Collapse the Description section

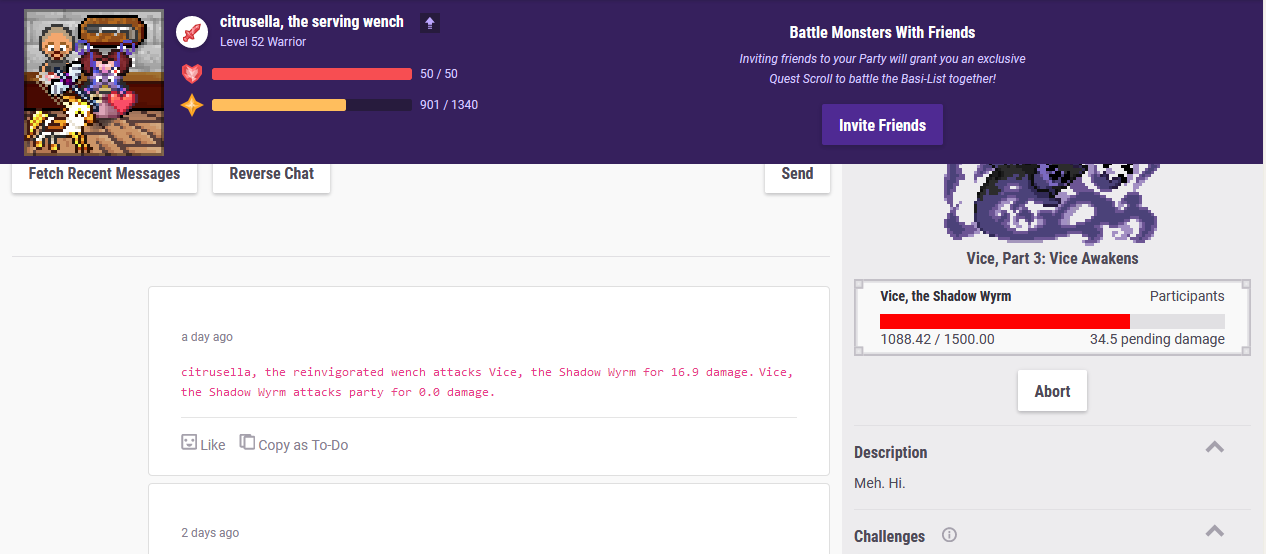point(1214,447)
